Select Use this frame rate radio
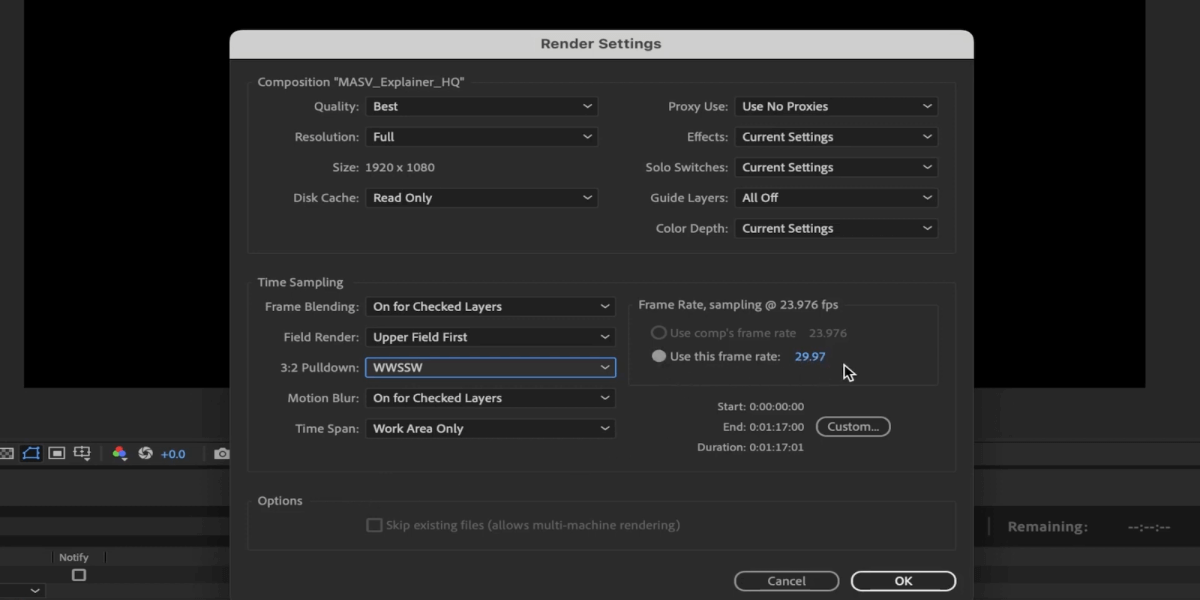This screenshot has height=600, width=1200. (658, 356)
